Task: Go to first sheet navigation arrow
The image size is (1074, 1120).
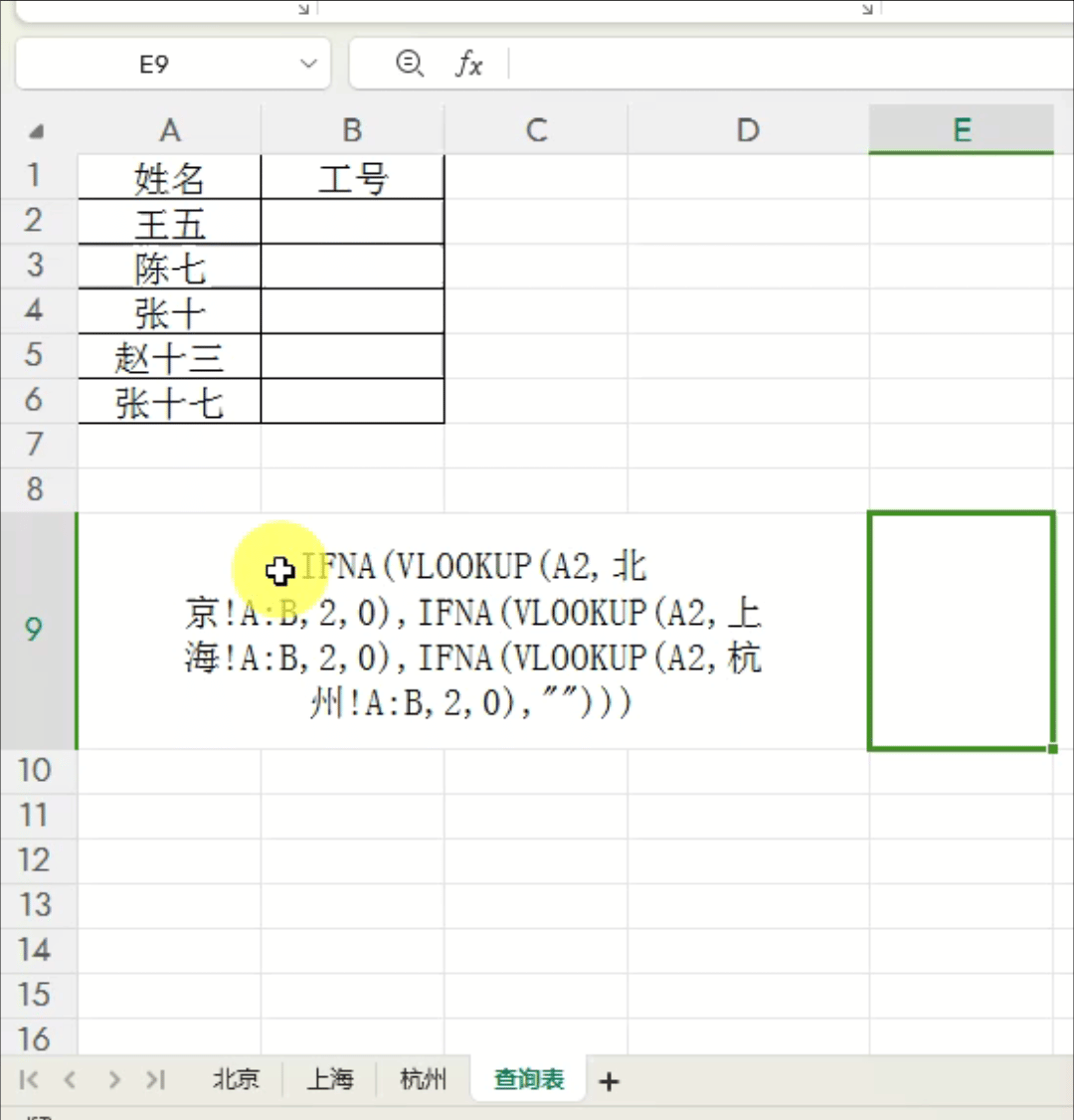Action: point(29,1079)
